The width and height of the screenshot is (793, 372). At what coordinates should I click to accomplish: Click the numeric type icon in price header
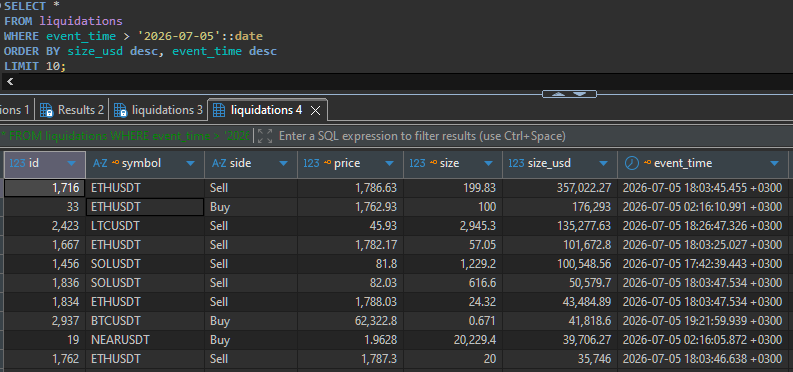click(x=311, y=163)
